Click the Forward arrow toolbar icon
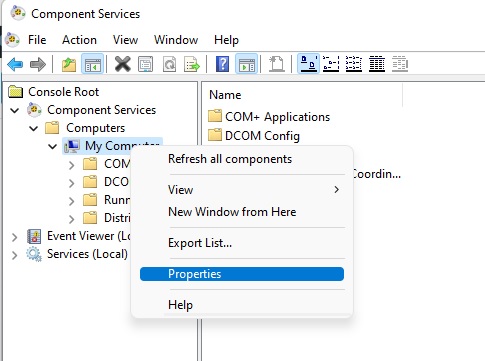Screen dimensions: 485x361 [38, 64]
